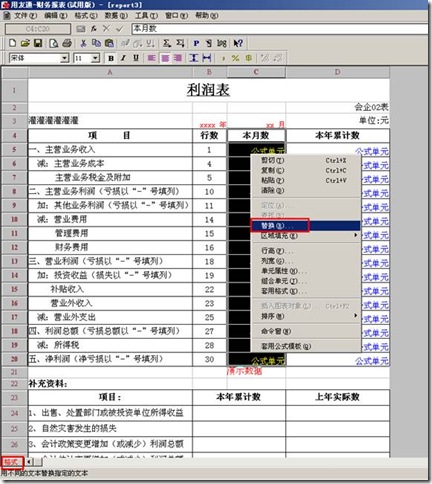The width and height of the screenshot is (432, 484).
Task: Open the 文件 menu
Action: click(x=25, y=16)
